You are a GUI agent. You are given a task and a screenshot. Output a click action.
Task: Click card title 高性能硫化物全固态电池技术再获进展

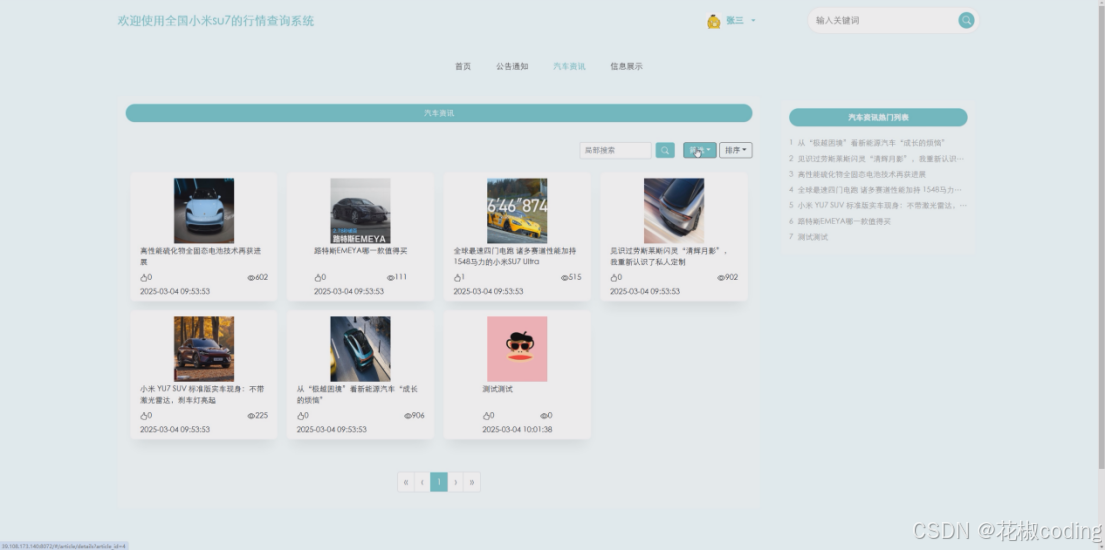(x=200, y=256)
